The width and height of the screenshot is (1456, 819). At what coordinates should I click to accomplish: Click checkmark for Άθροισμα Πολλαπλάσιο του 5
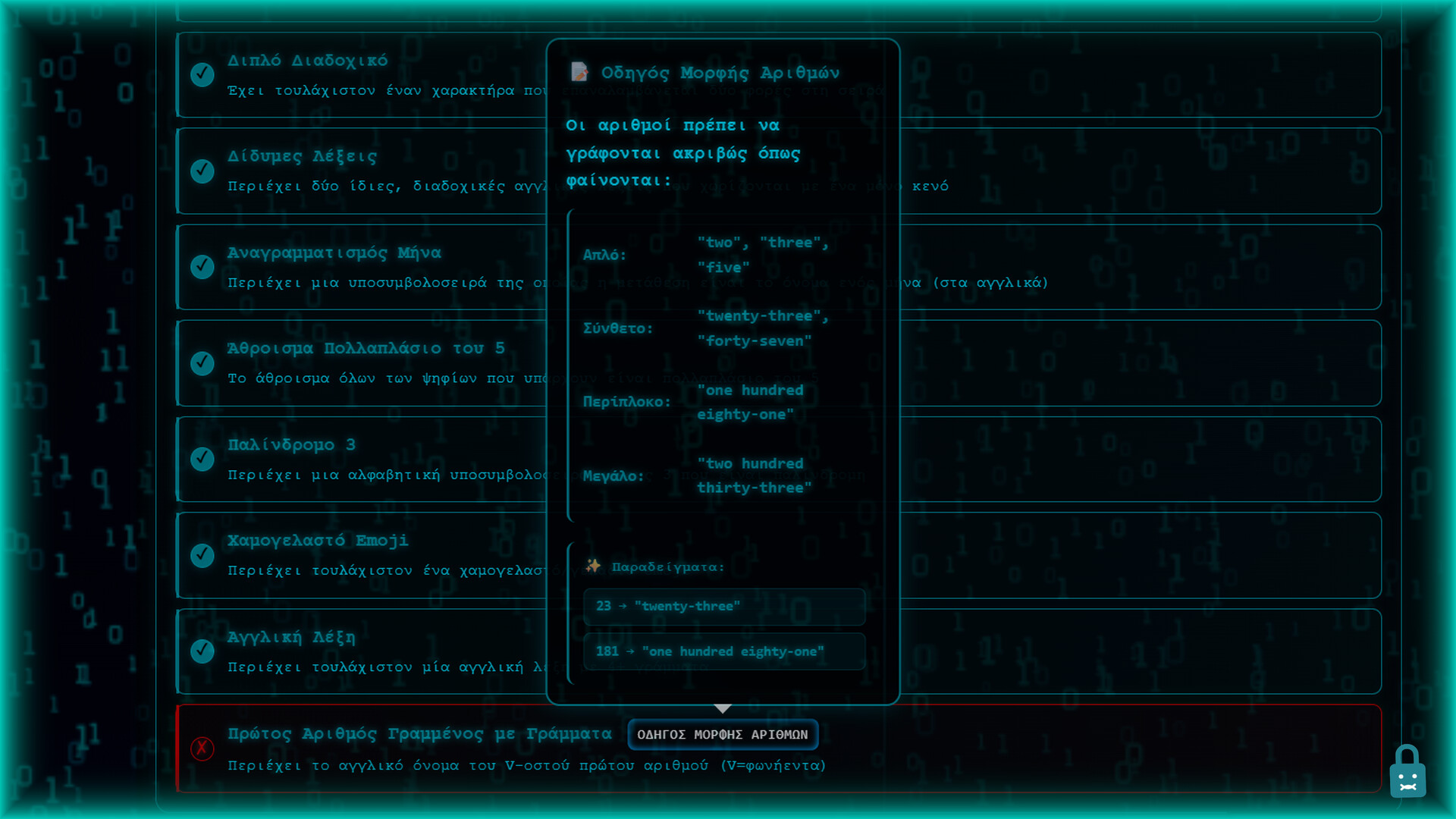[202, 362]
